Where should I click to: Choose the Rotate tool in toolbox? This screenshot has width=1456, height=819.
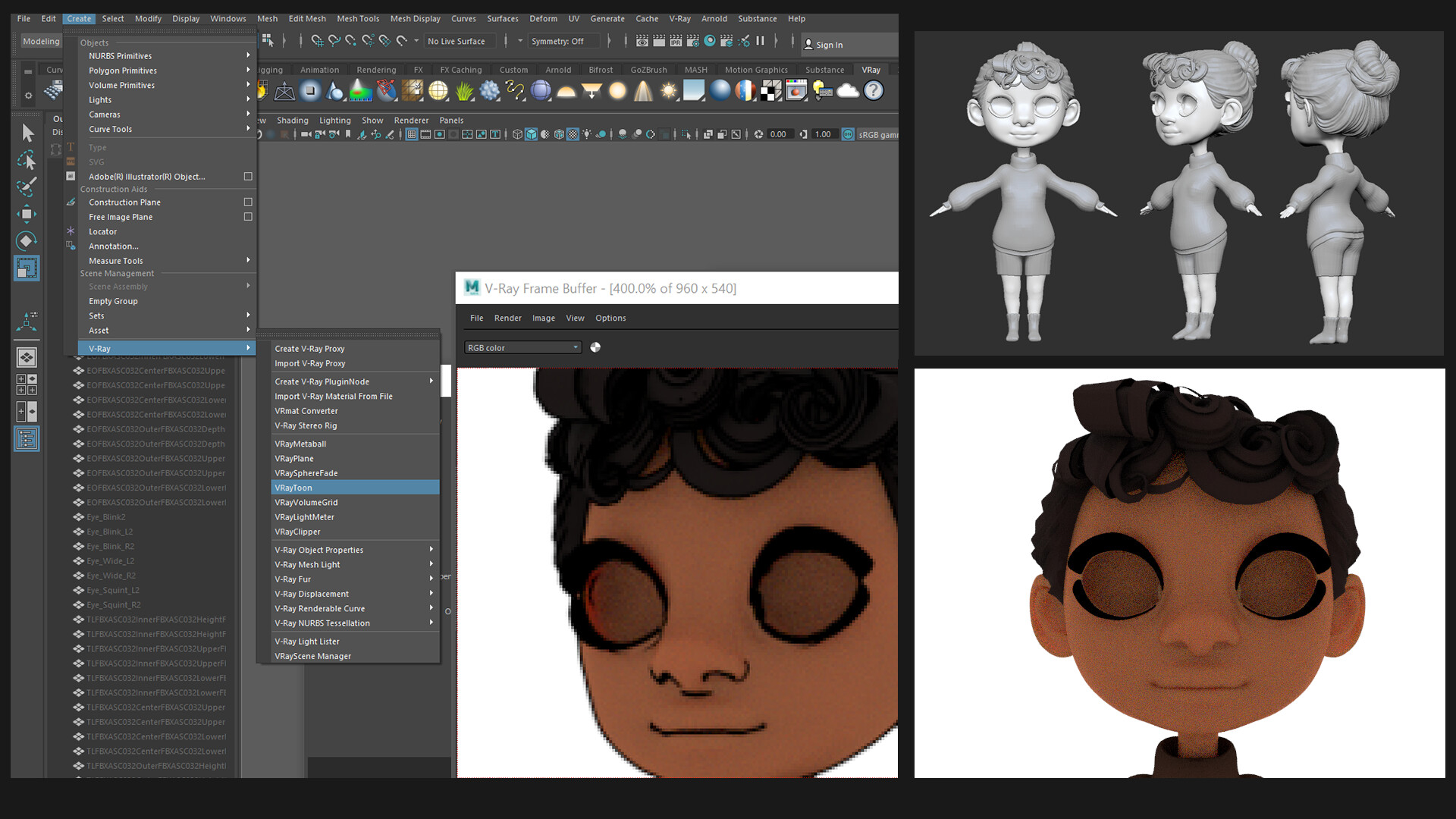click(27, 240)
